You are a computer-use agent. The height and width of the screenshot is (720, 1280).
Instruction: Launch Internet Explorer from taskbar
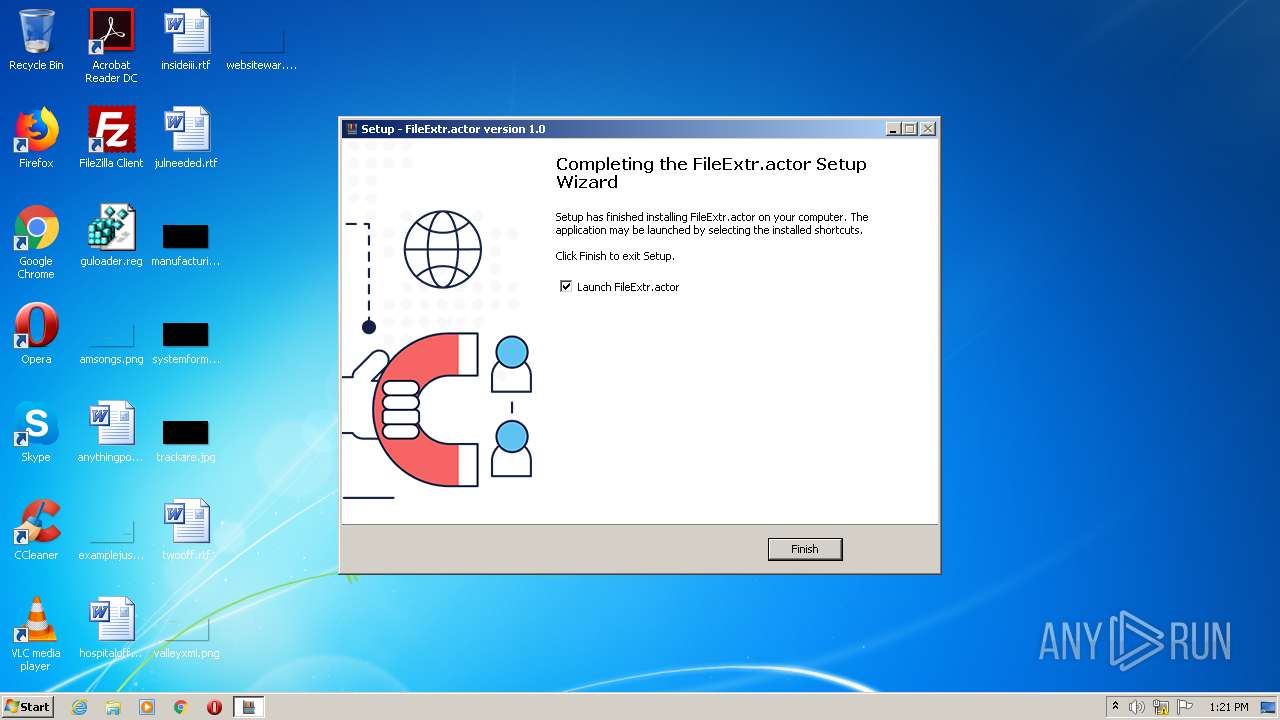click(x=79, y=707)
